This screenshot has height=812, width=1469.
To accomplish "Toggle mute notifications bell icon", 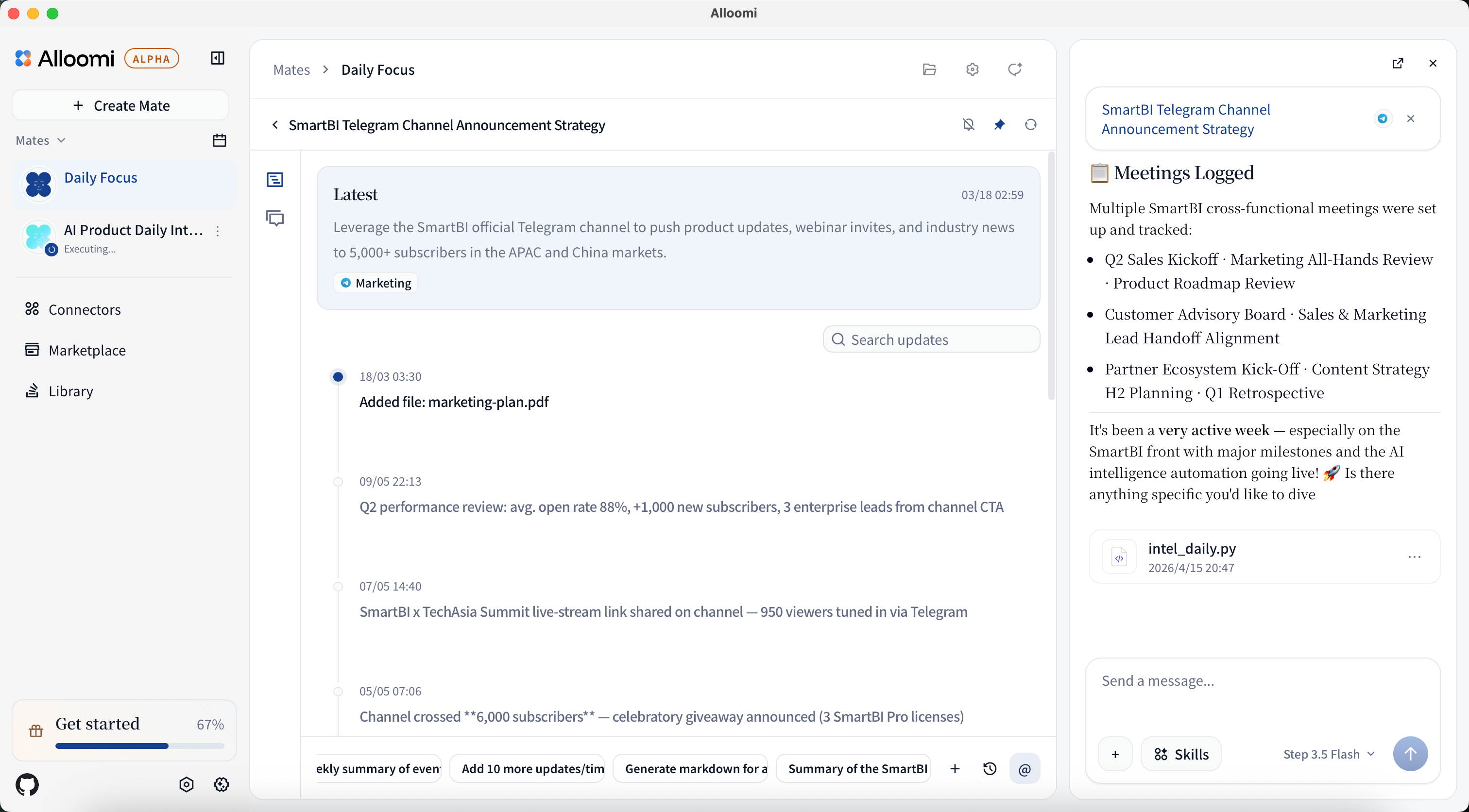I will click(968, 124).
